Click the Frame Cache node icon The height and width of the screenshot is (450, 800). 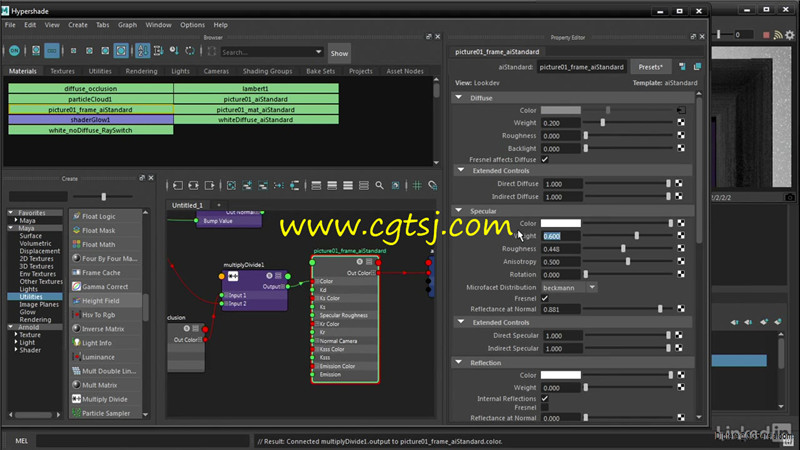click(77, 272)
